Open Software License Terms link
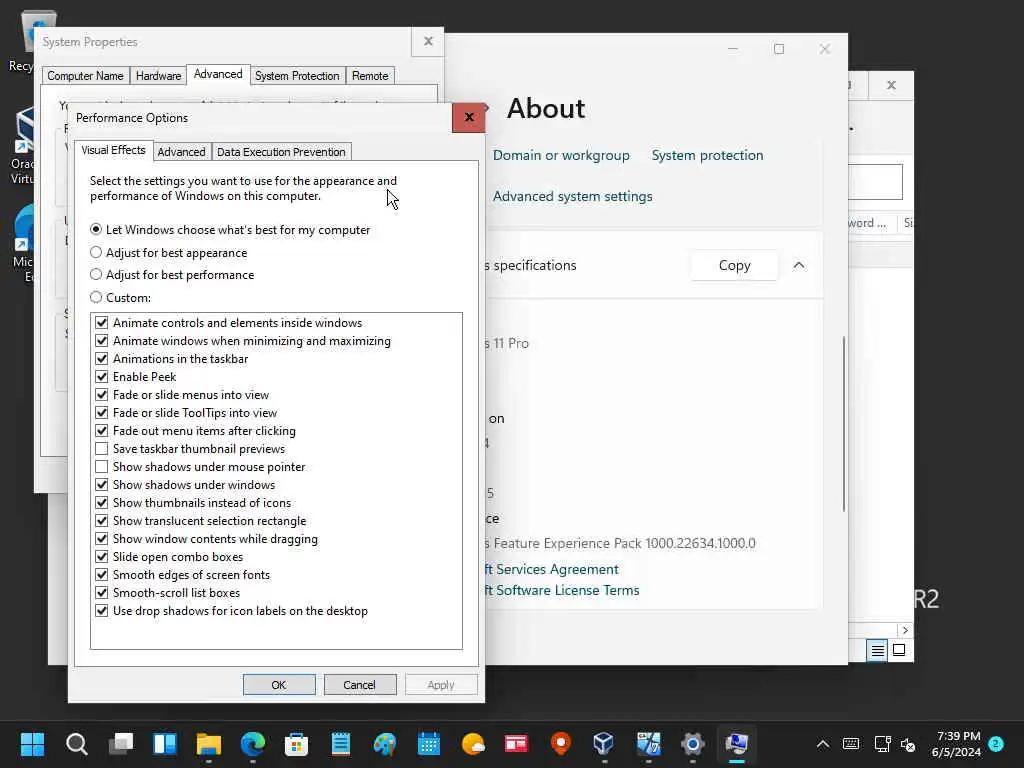This screenshot has height=768, width=1024. 562,590
